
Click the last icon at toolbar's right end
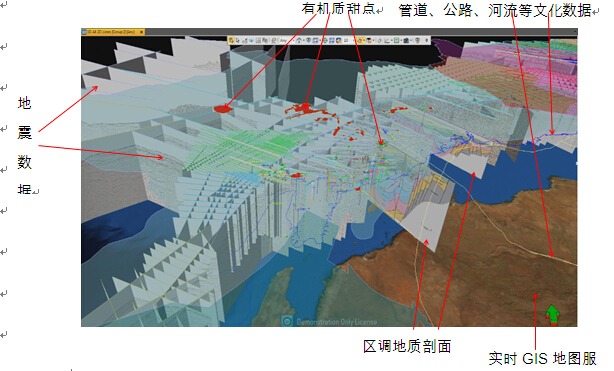[x=427, y=40]
